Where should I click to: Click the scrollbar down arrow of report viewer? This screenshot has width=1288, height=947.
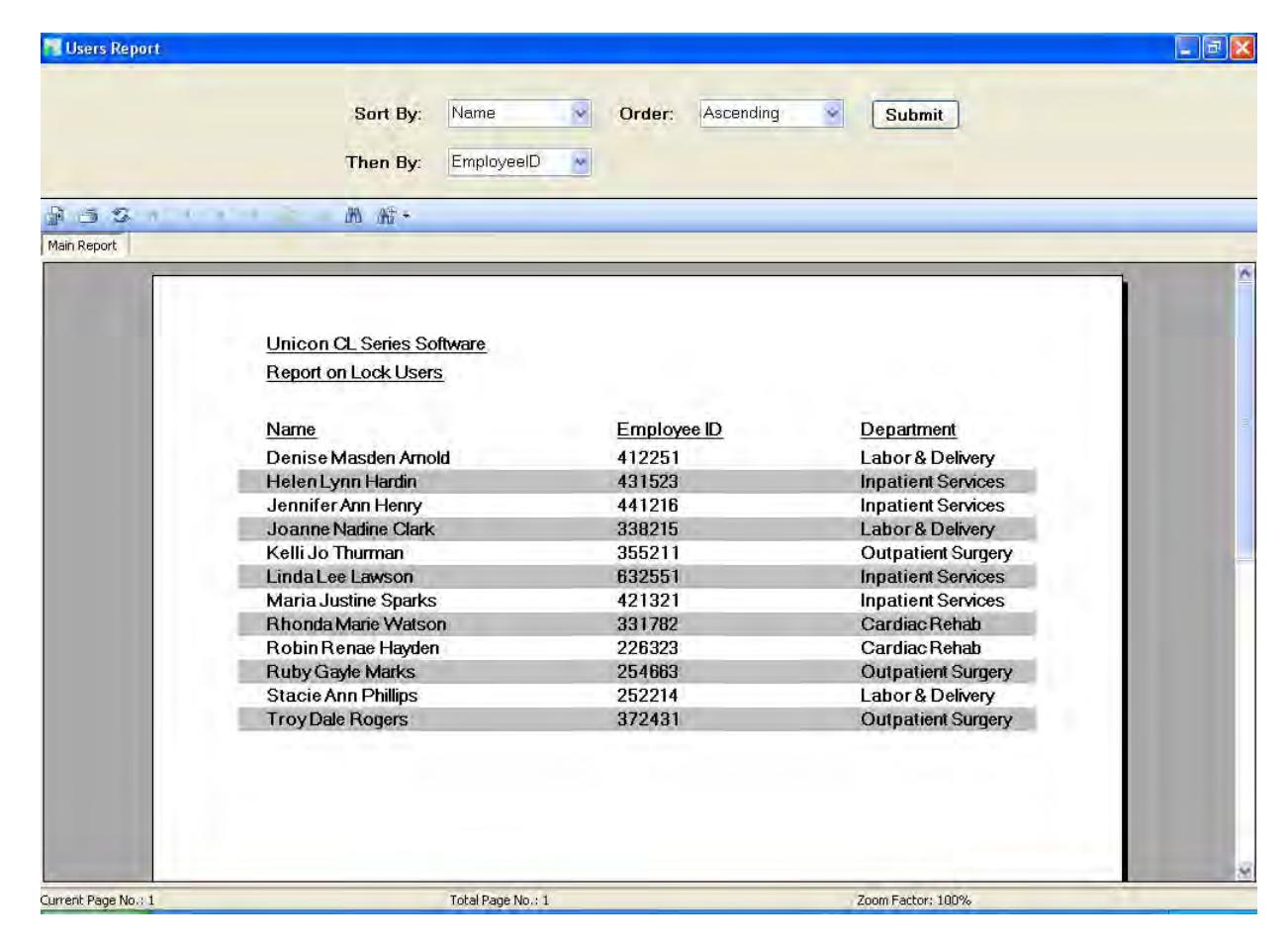[x=1245, y=871]
